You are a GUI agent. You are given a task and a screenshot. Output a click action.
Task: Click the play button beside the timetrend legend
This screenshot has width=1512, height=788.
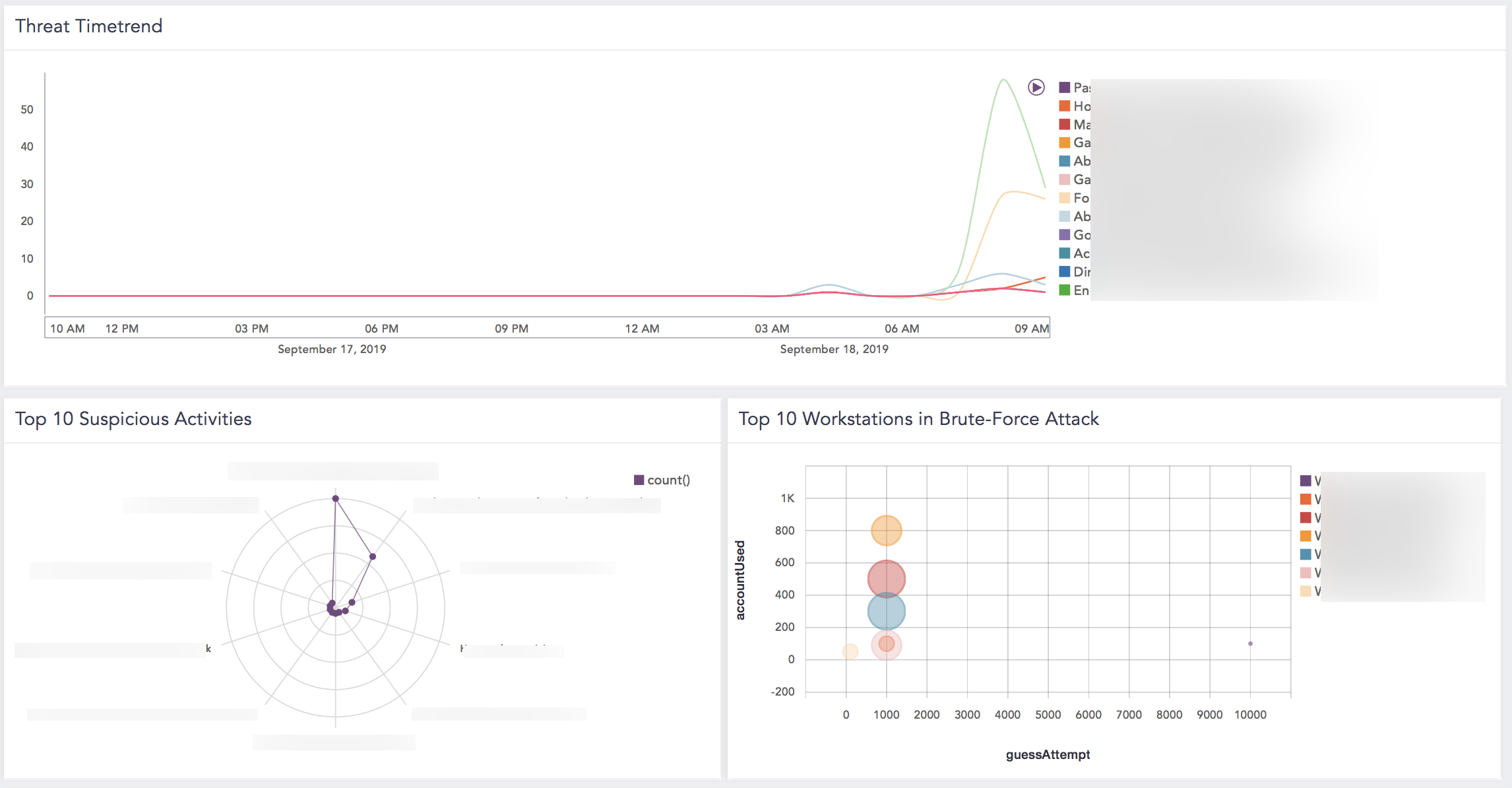pyautogui.click(x=1036, y=87)
